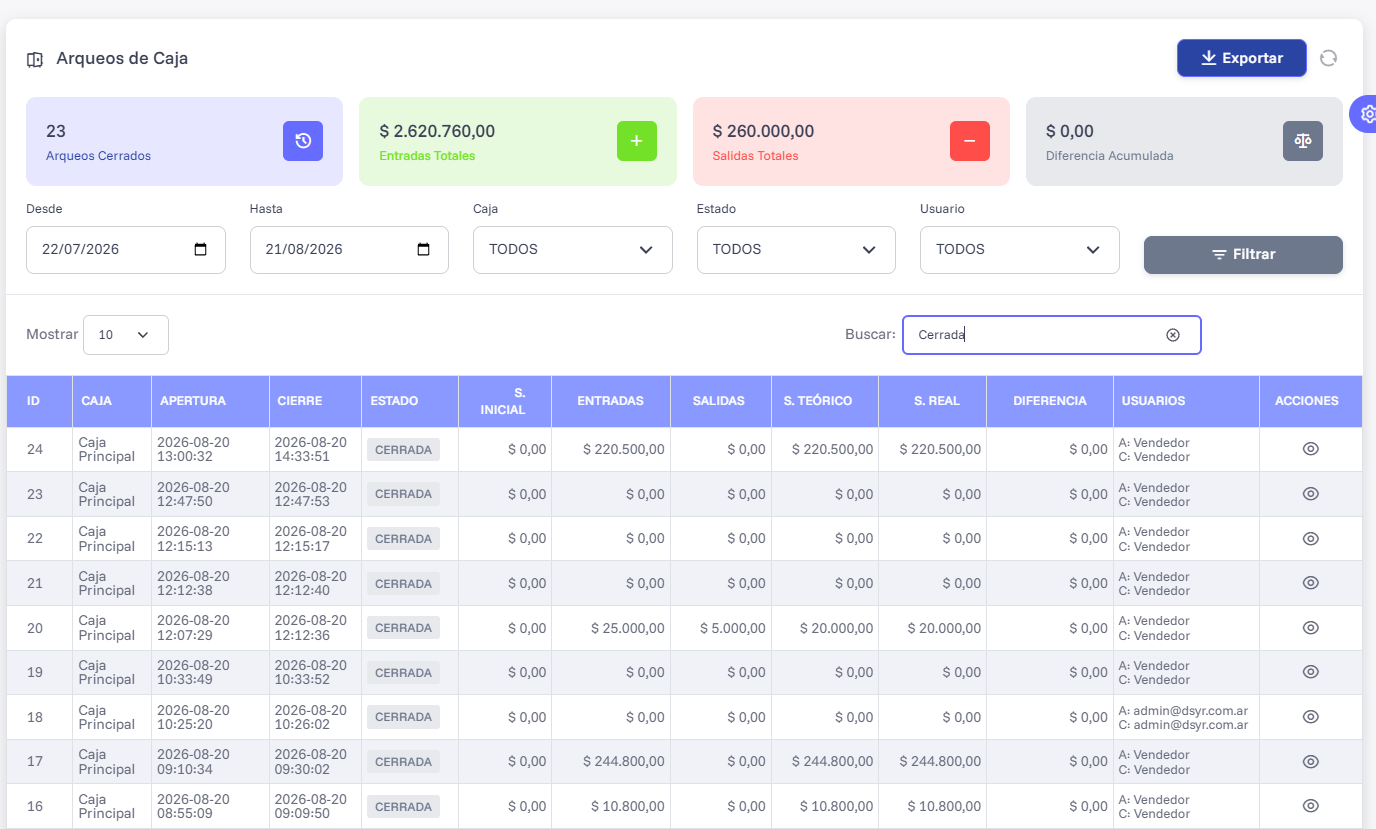
Task: Click the Arqueos de Caja title icon
Action: 35,59
